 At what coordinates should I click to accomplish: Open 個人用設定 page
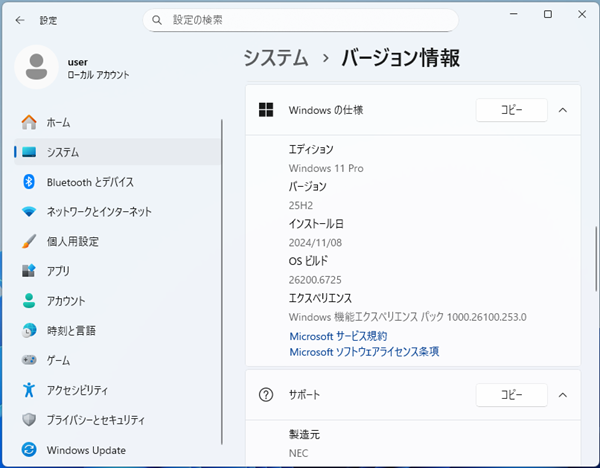tap(117, 241)
